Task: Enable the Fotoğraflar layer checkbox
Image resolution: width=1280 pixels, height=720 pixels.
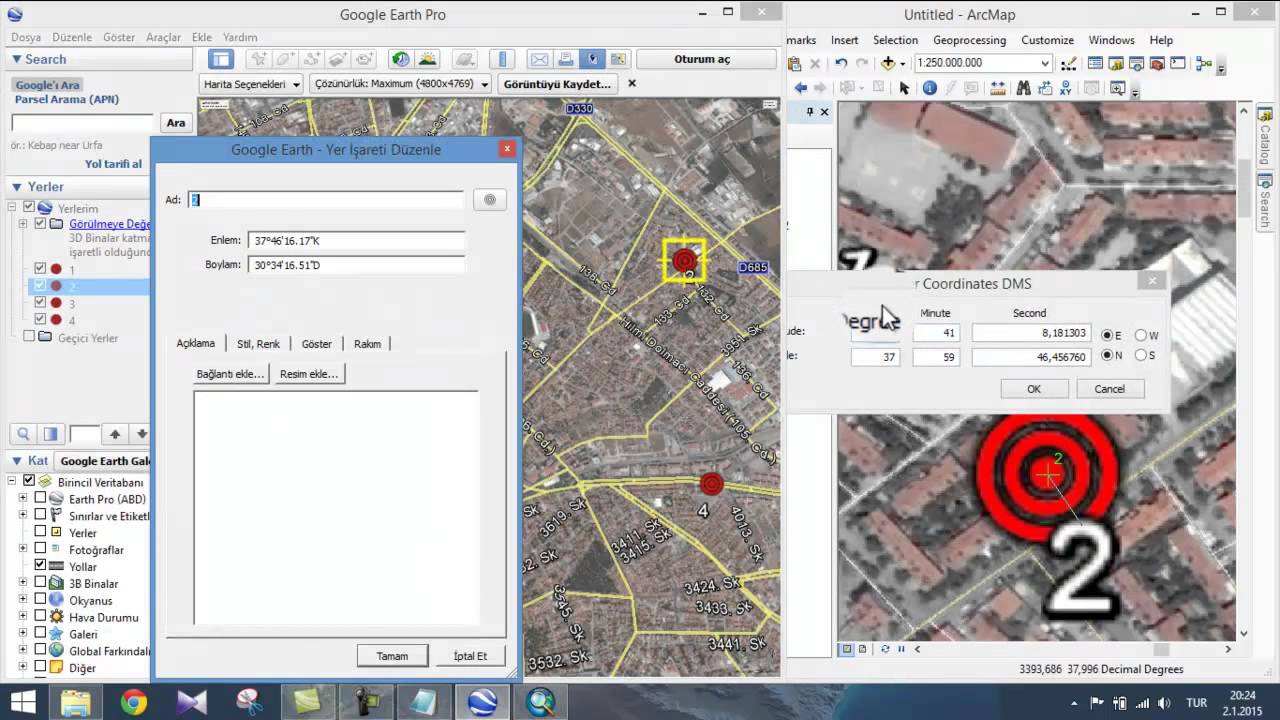Action: tap(40, 549)
